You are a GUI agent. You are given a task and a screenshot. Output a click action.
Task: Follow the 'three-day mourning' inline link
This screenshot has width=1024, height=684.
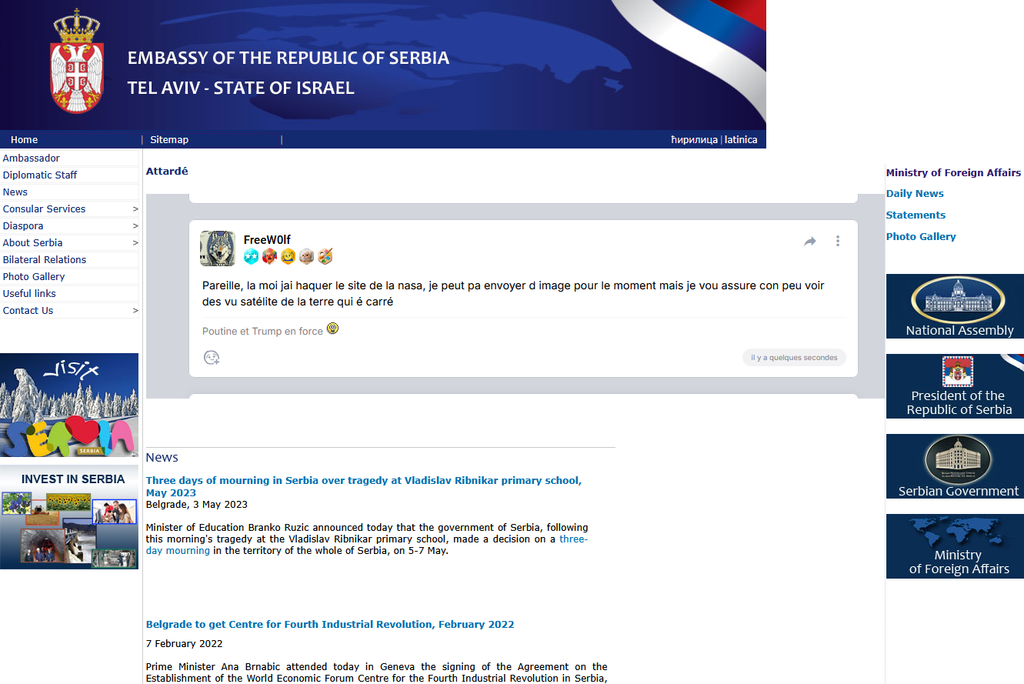(x=366, y=545)
